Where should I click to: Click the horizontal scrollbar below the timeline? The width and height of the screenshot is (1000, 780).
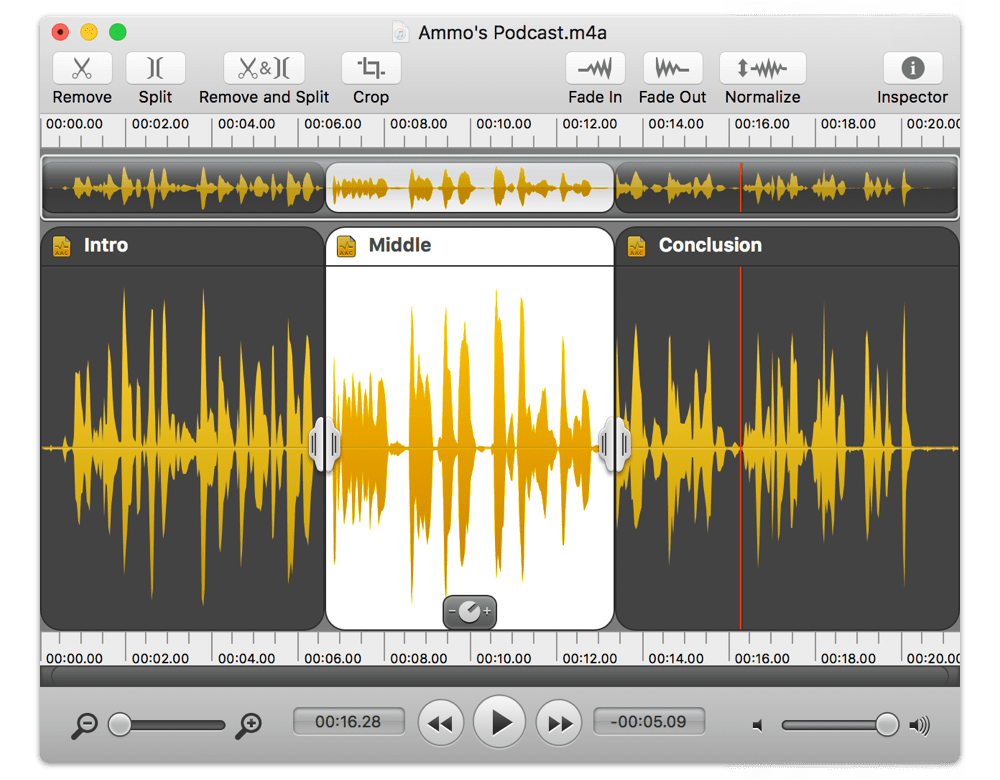tap(500, 675)
